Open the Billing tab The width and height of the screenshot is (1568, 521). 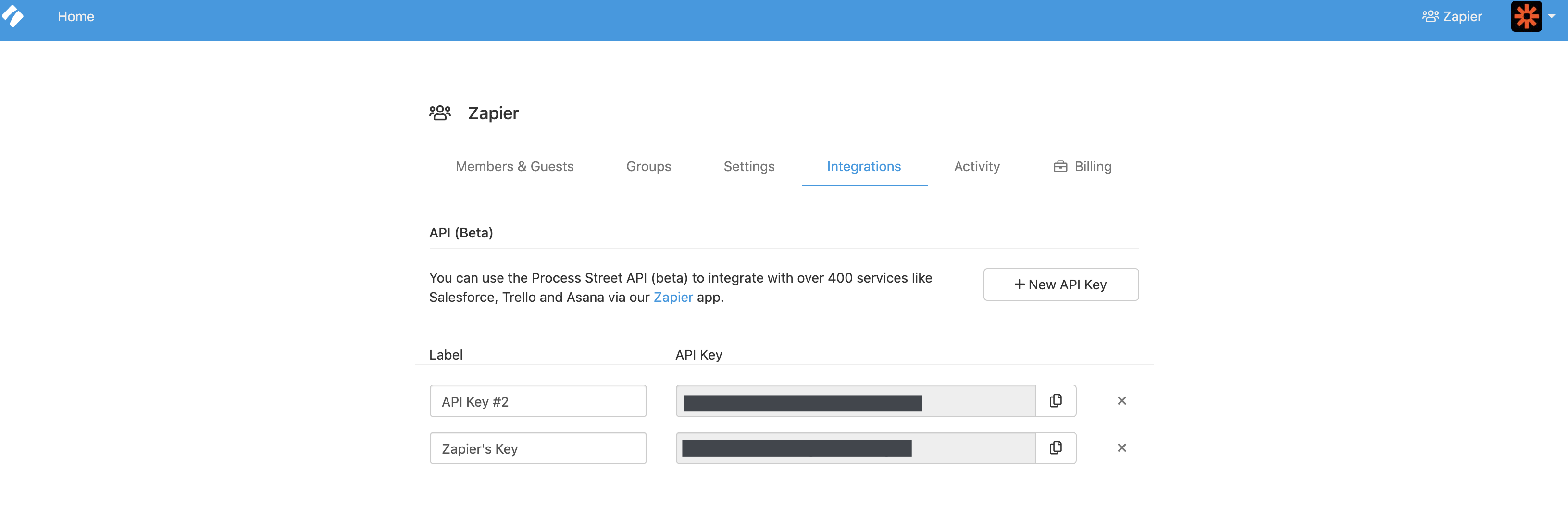tap(1082, 166)
